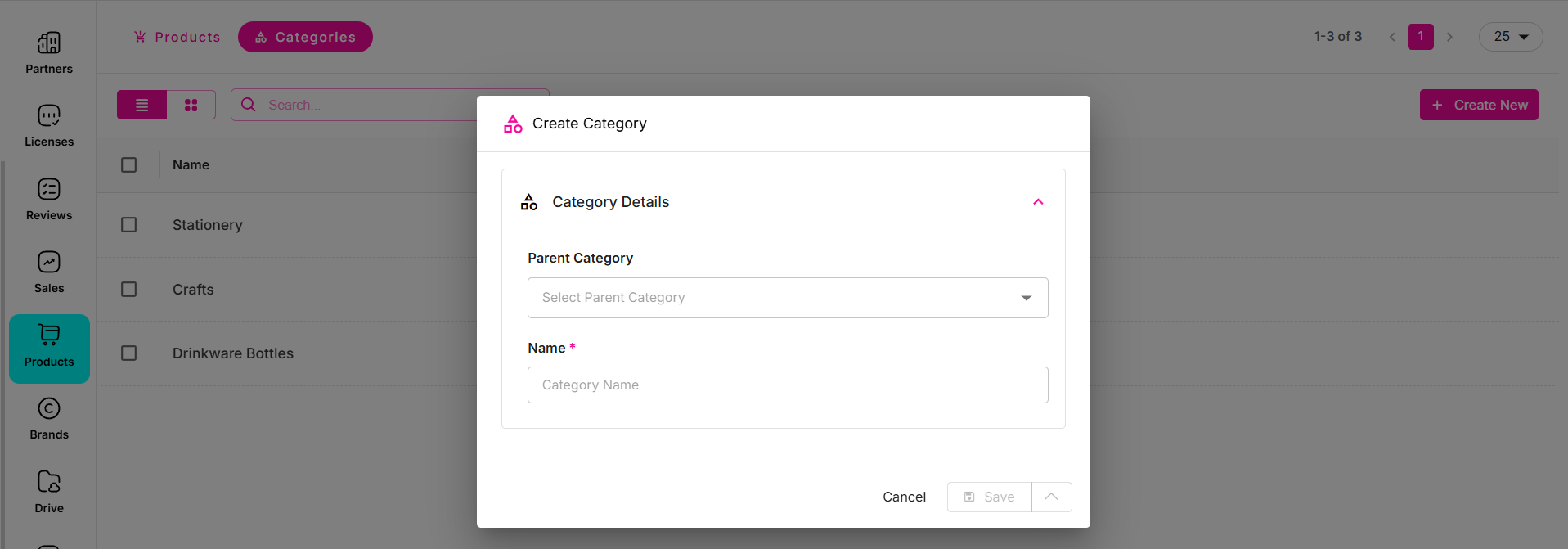Open the Products sidebar section
1568x549 pixels.
pyautogui.click(x=49, y=349)
